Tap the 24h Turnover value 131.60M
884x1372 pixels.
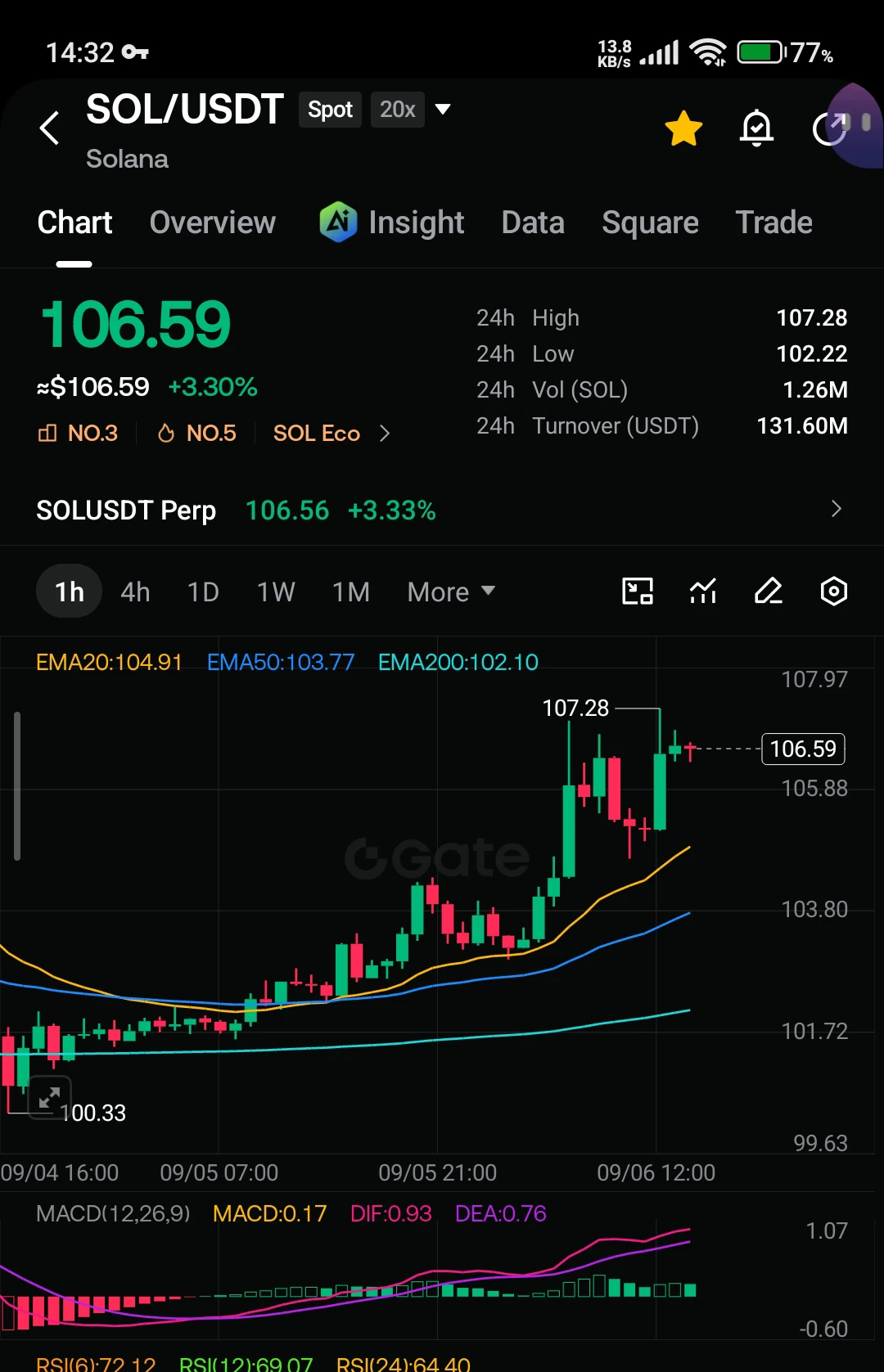click(x=801, y=425)
